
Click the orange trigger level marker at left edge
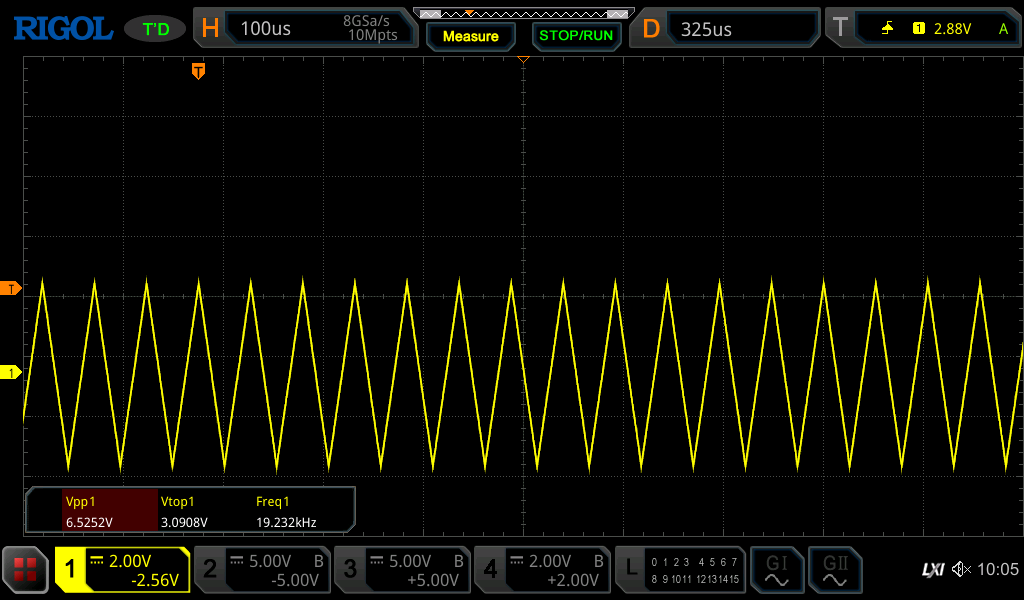10,289
